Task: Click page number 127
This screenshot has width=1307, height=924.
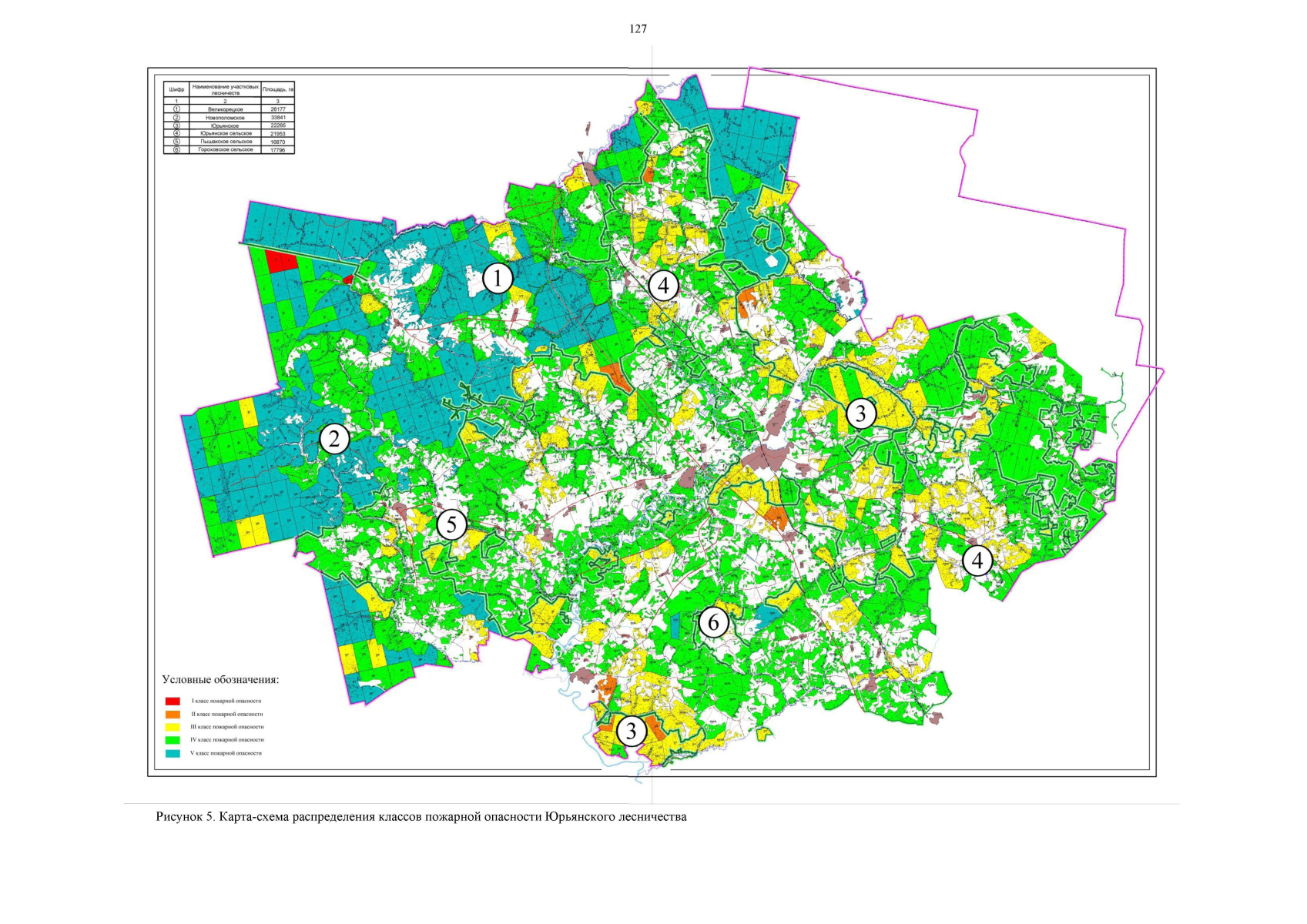Action: [x=638, y=28]
